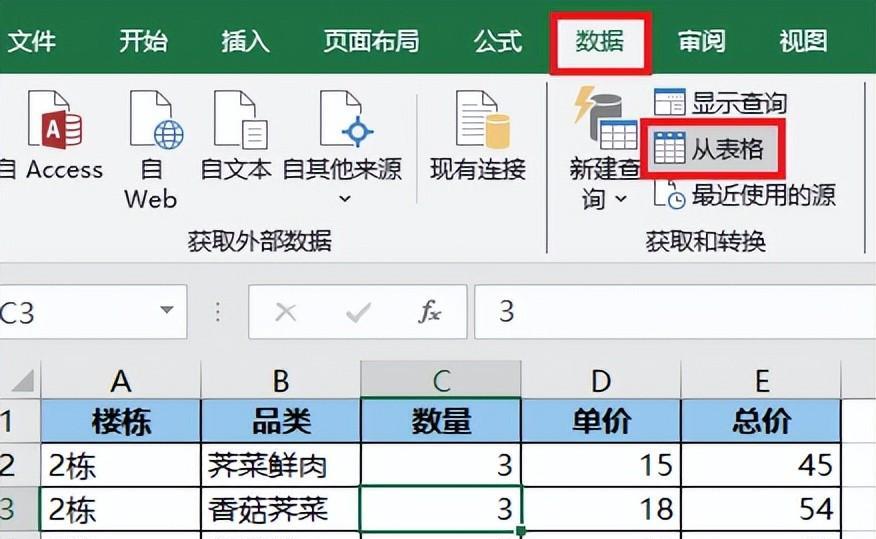
Task: Click cell C2 containing 3
Action: click(441, 465)
